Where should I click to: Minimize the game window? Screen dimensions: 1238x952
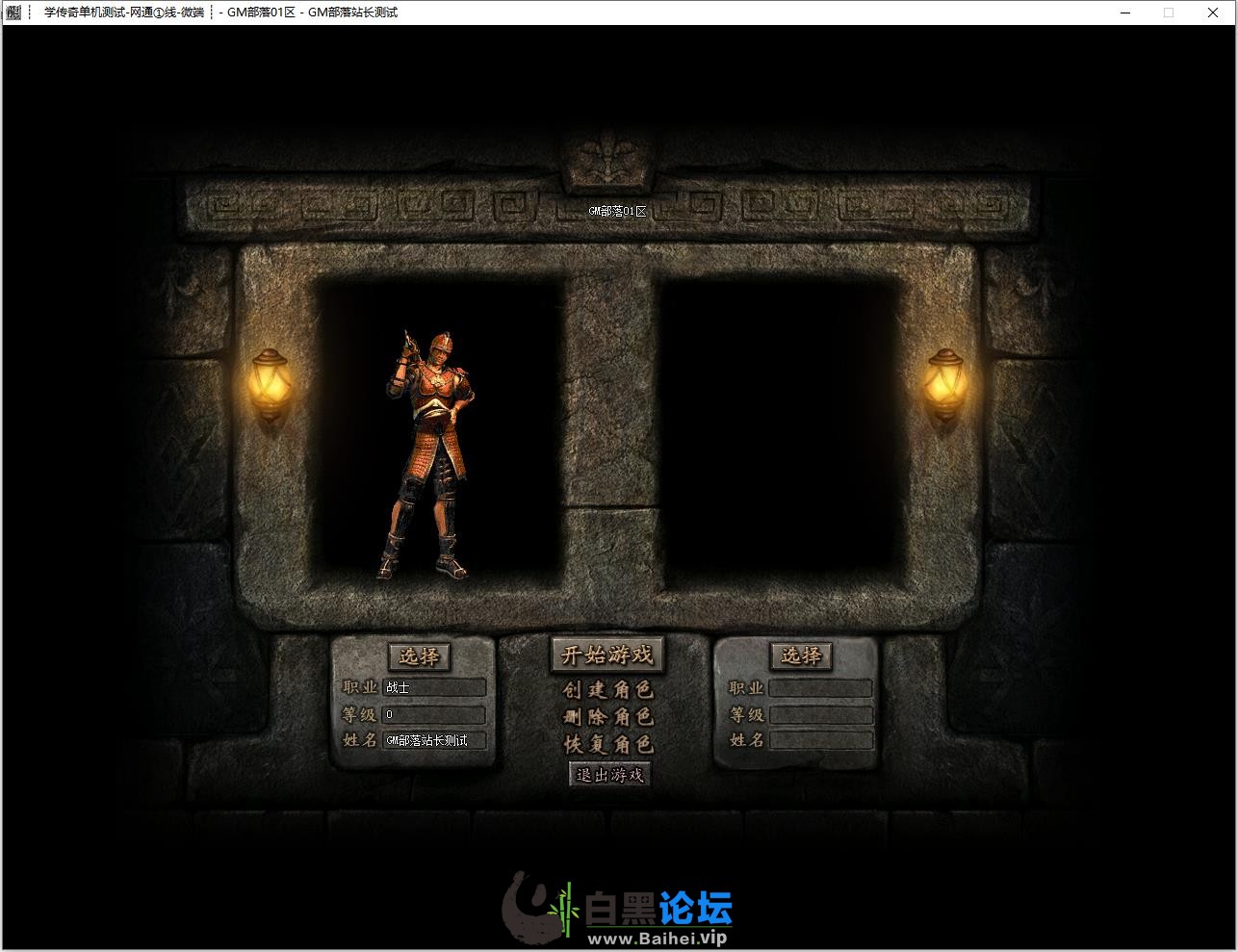[x=1127, y=13]
